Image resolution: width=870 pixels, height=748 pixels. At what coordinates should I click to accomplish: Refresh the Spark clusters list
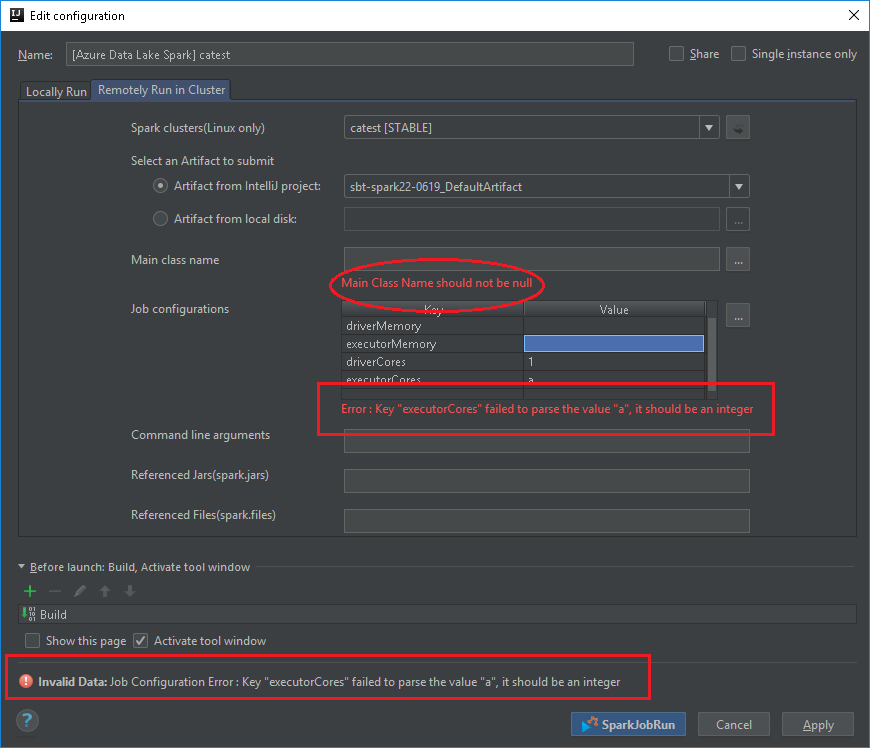[x=738, y=127]
